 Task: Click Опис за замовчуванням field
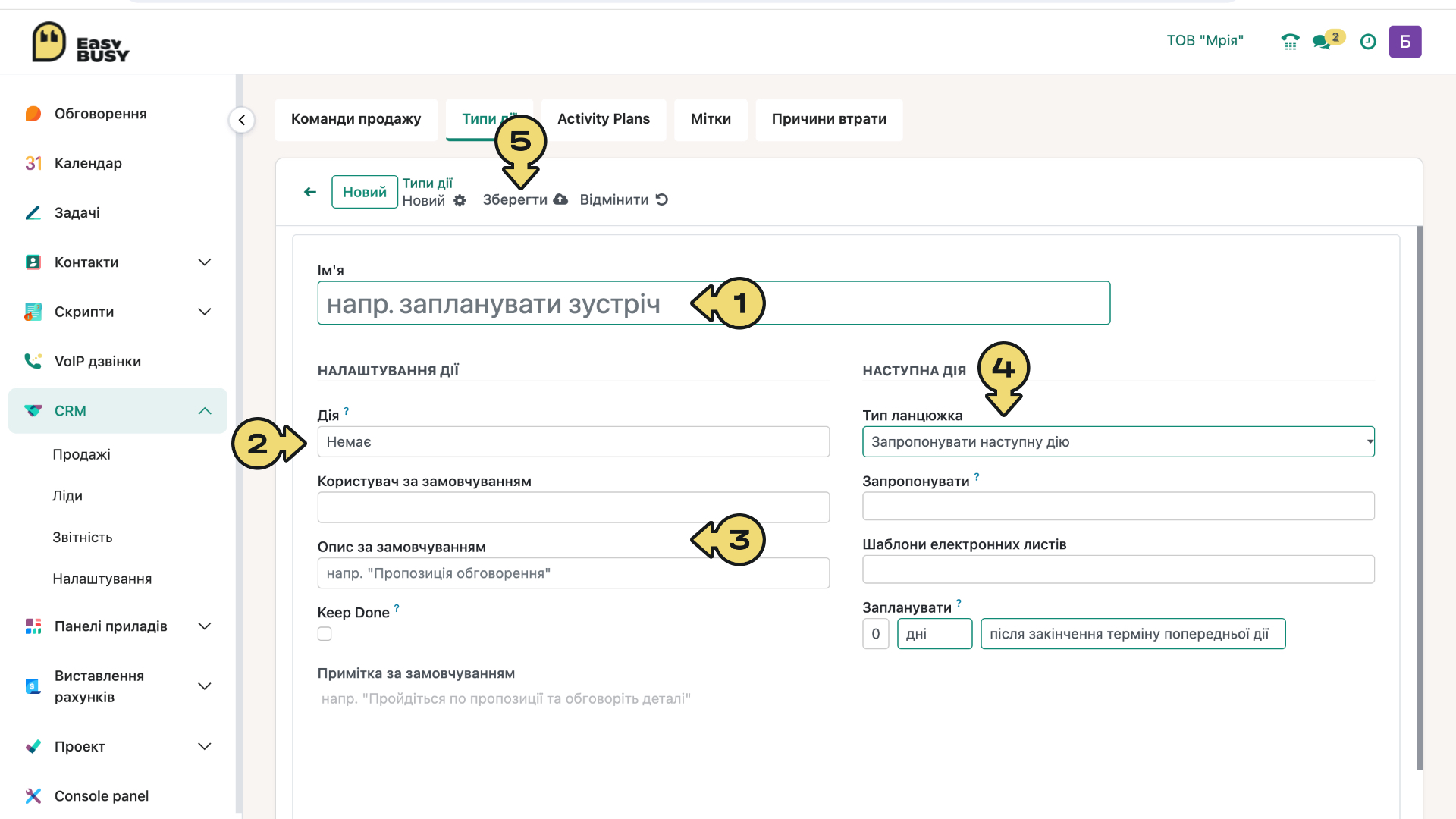pyautogui.click(x=573, y=573)
